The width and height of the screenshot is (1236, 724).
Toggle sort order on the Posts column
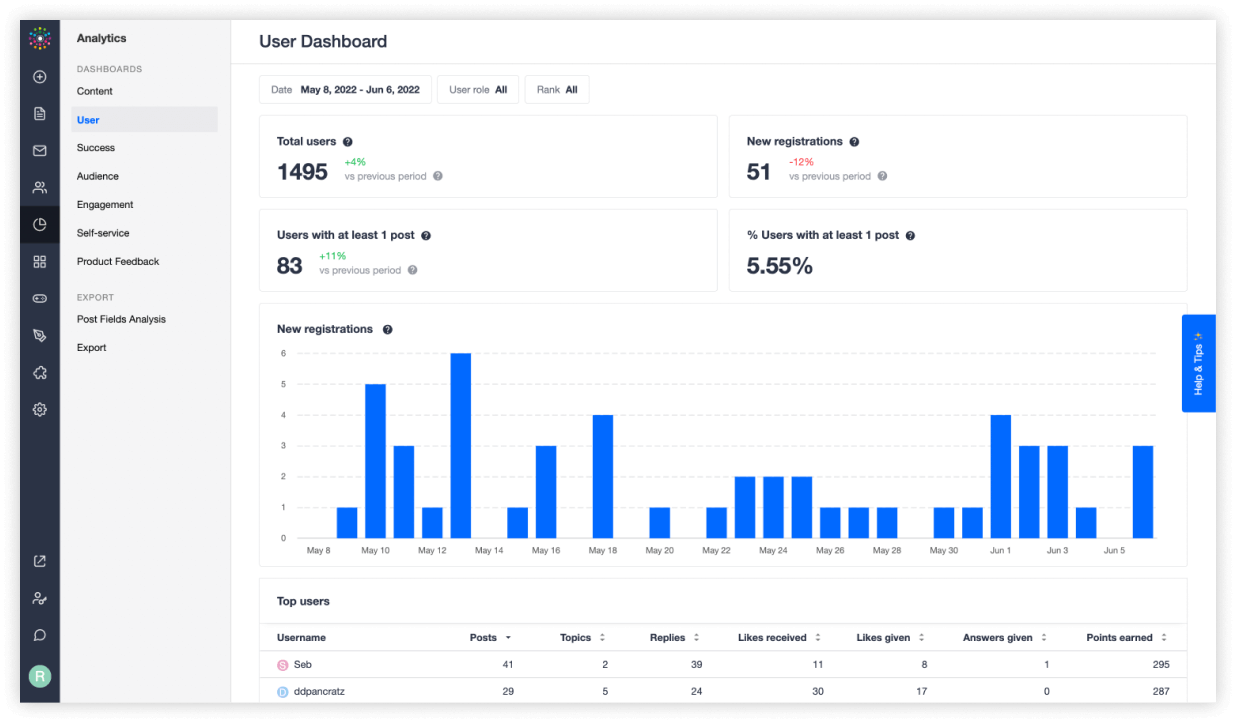[x=489, y=637]
